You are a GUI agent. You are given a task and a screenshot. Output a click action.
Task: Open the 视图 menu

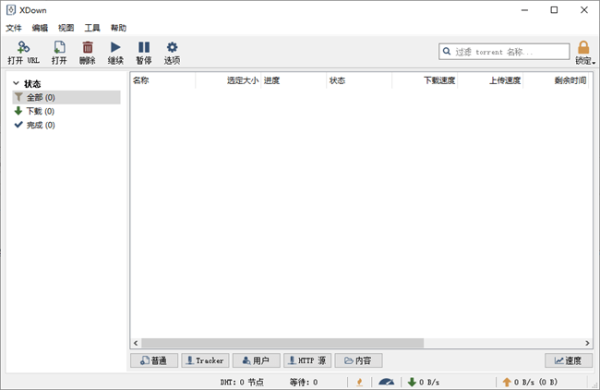[x=66, y=28]
